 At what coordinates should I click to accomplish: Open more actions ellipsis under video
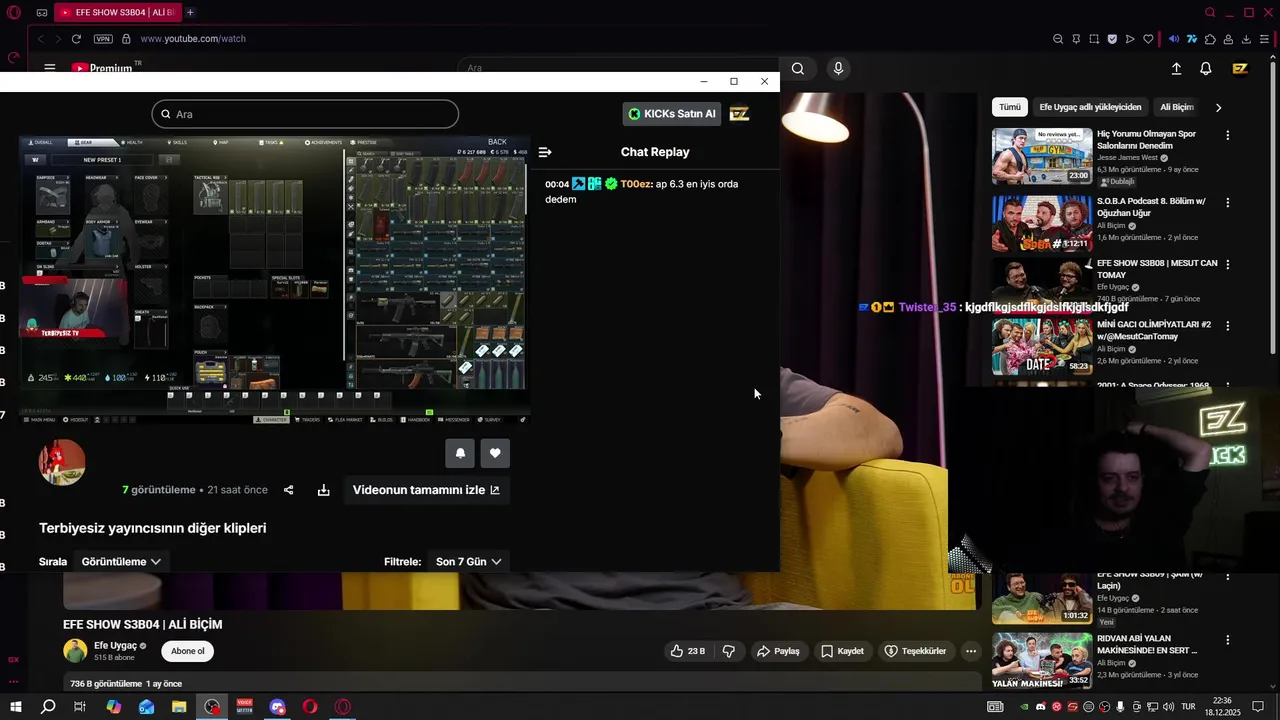[970, 651]
